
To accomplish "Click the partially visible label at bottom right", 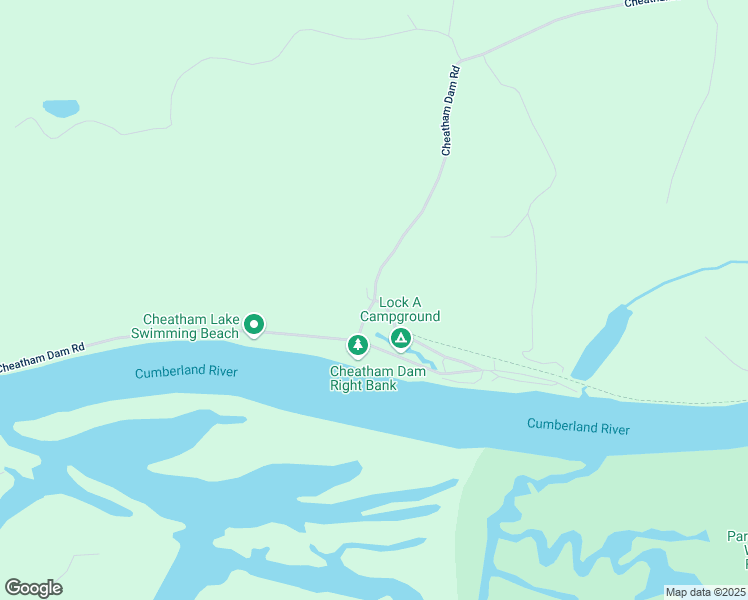I will (x=738, y=550).
